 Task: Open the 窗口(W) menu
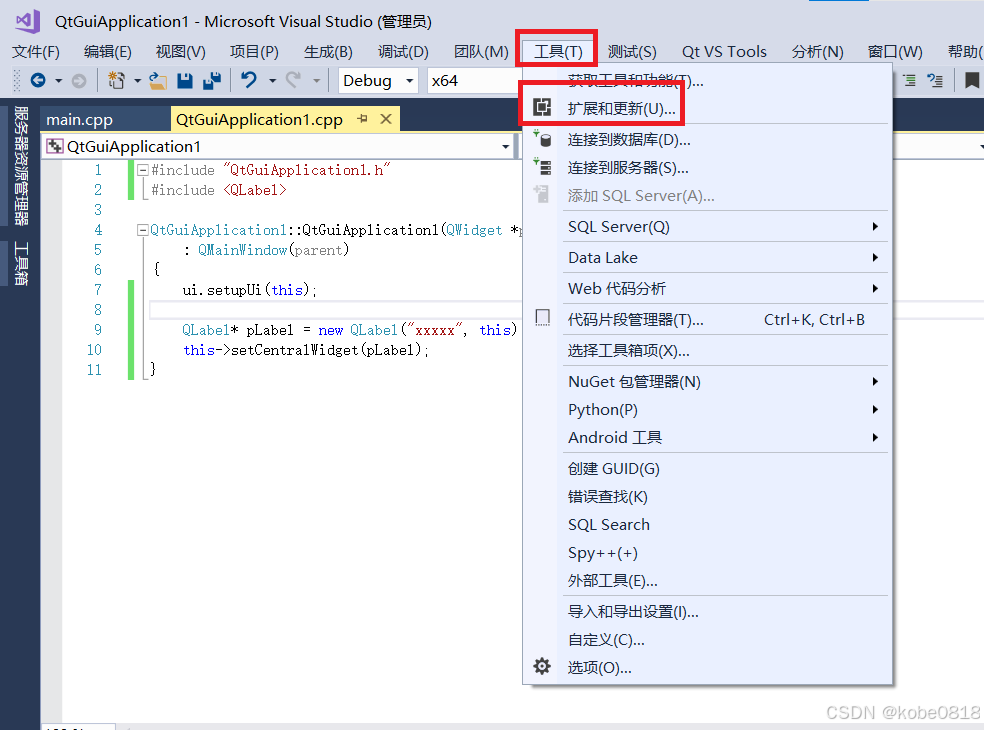click(x=895, y=51)
